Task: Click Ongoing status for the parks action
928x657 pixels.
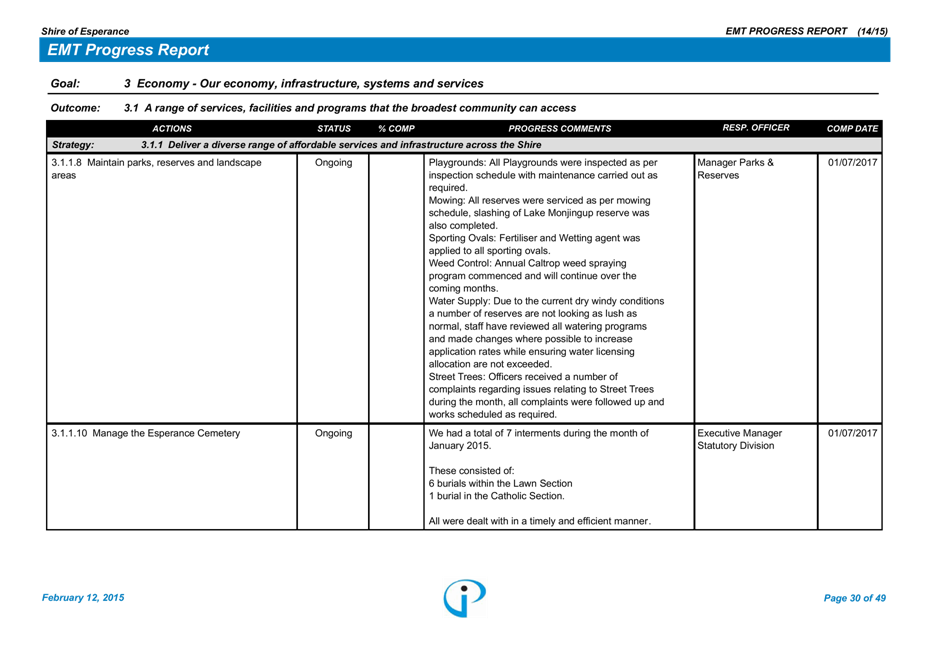Action: click(333, 163)
